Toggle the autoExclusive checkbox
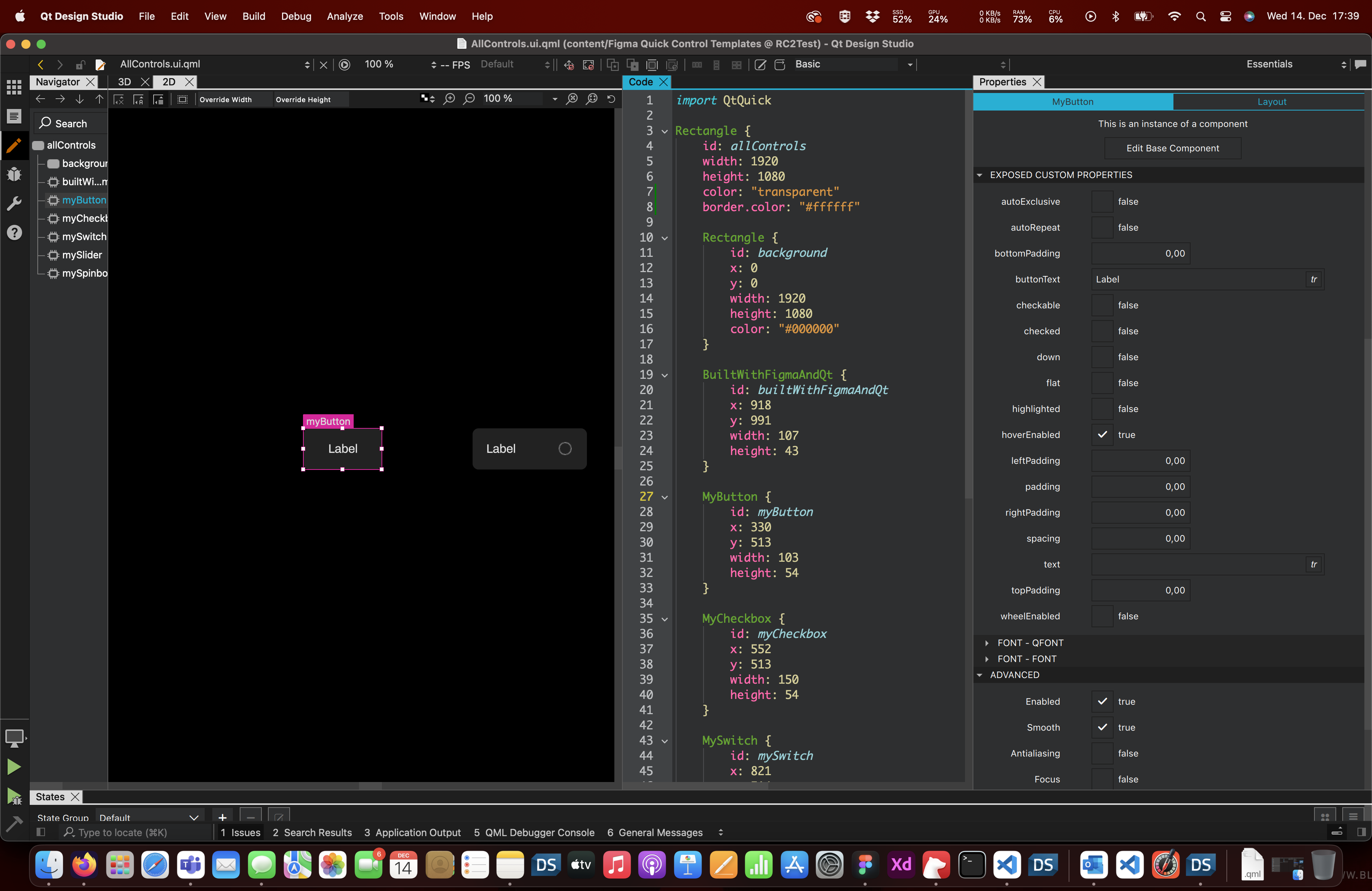Viewport: 1372px width, 891px height. coord(1102,202)
